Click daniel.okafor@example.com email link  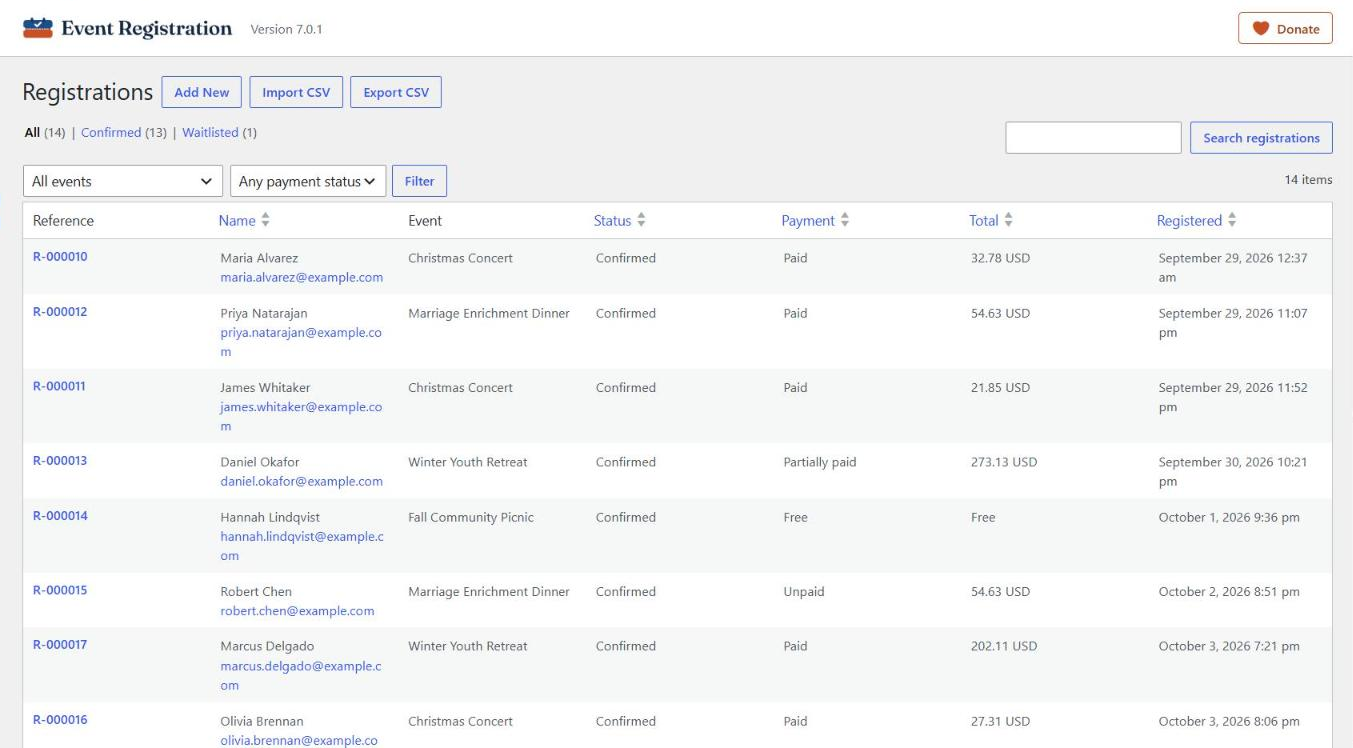click(302, 481)
